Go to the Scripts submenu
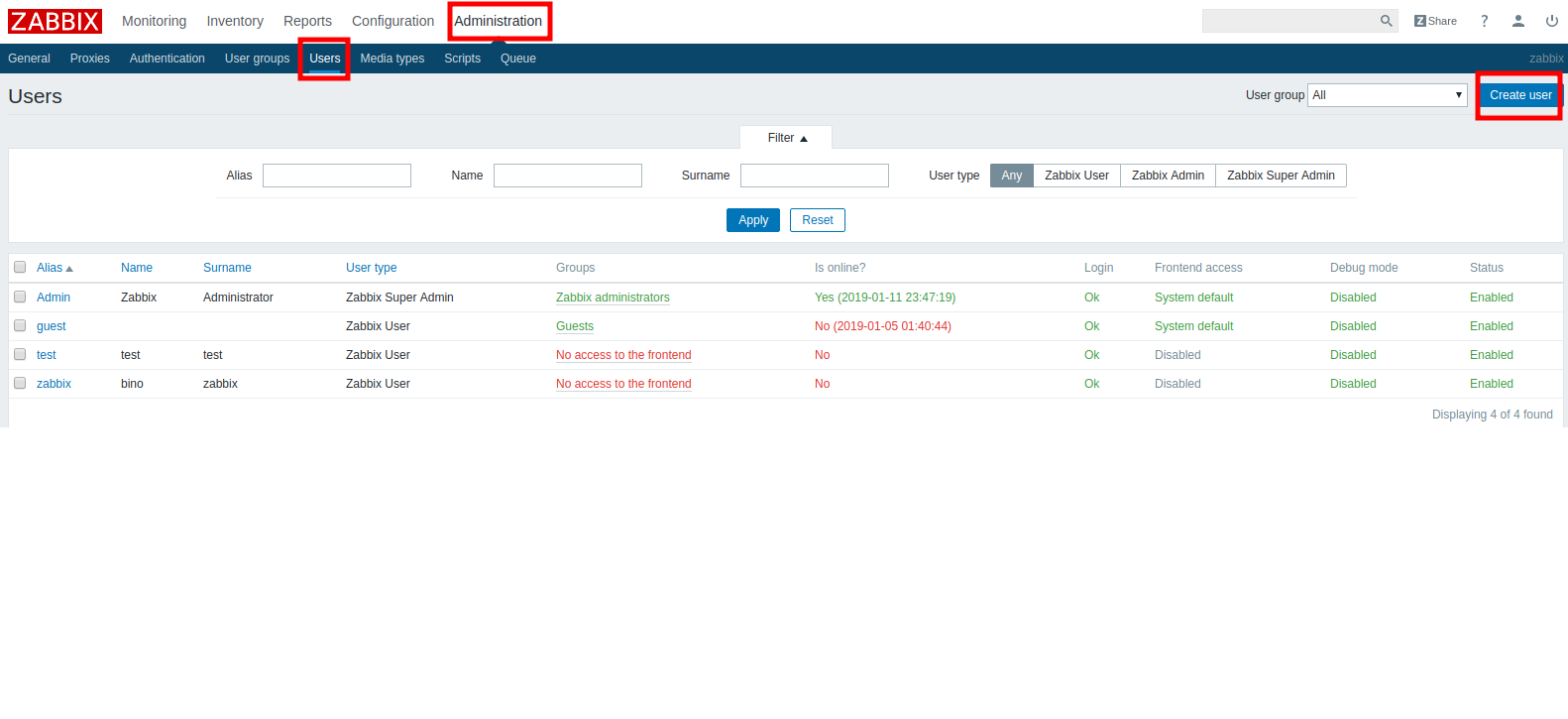This screenshot has height=719, width=1568. pos(462,59)
